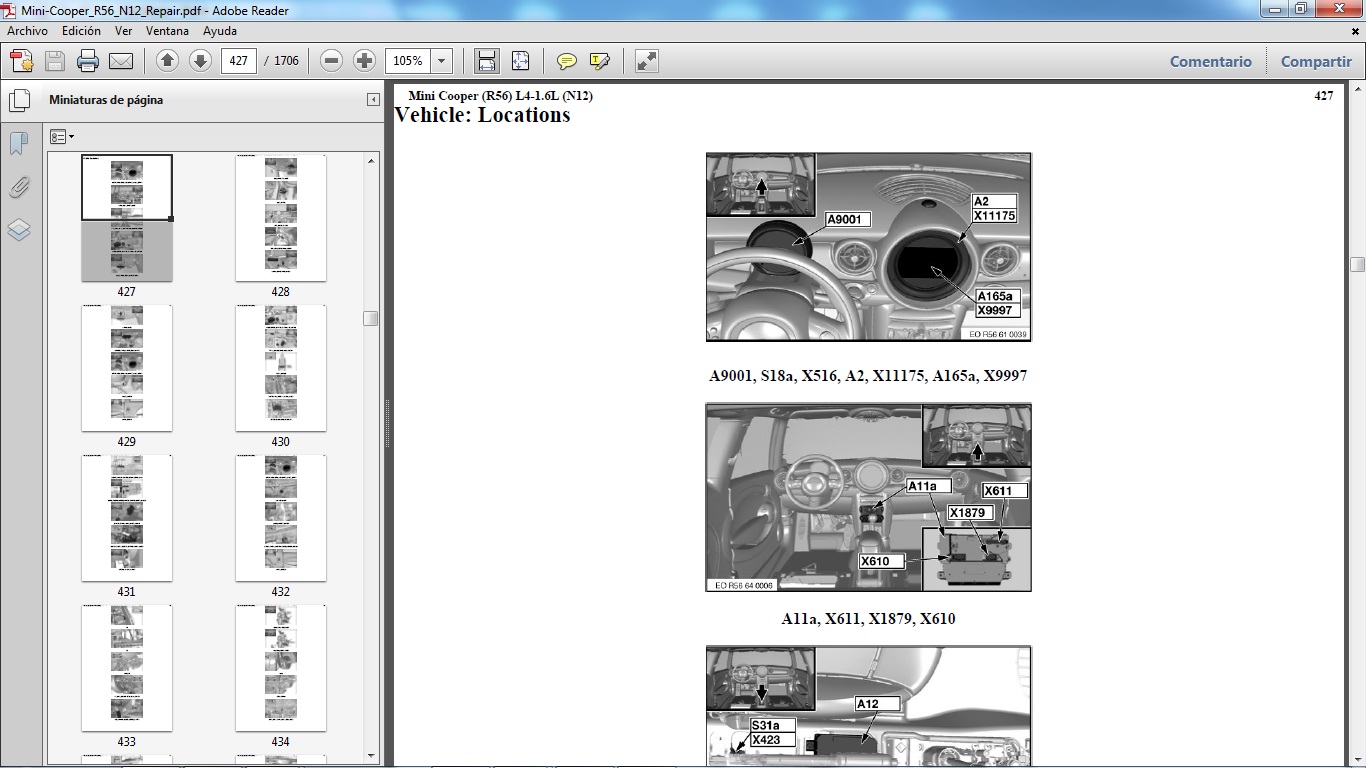1366x768 pixels.
Task: Click the A9001 label in diagram
Action: point(847,220)
